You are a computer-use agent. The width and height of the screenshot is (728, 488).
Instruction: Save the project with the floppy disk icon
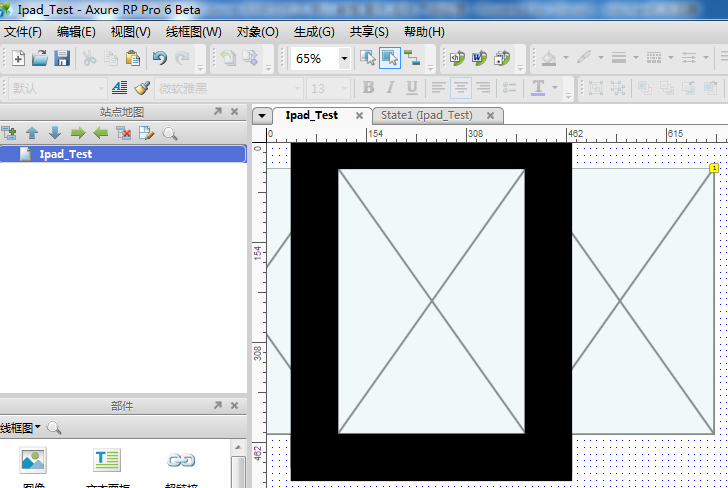coord(62,58)
